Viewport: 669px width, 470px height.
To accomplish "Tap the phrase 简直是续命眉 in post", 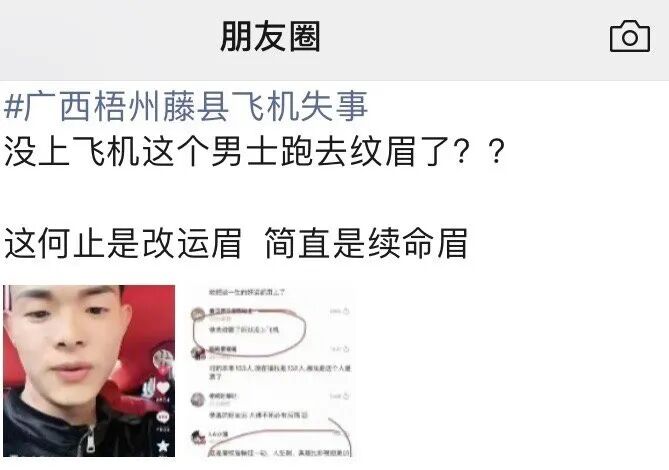I will [x=366, y=244].
